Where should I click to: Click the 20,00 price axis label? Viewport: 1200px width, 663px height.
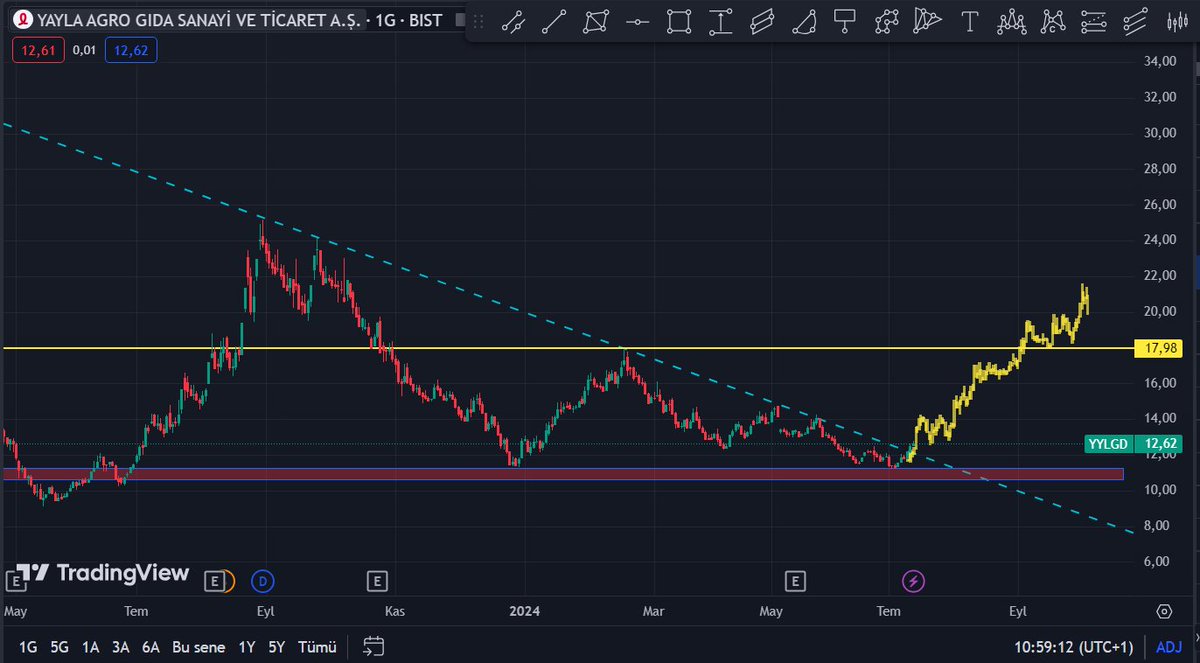[x=1158, y=311]
